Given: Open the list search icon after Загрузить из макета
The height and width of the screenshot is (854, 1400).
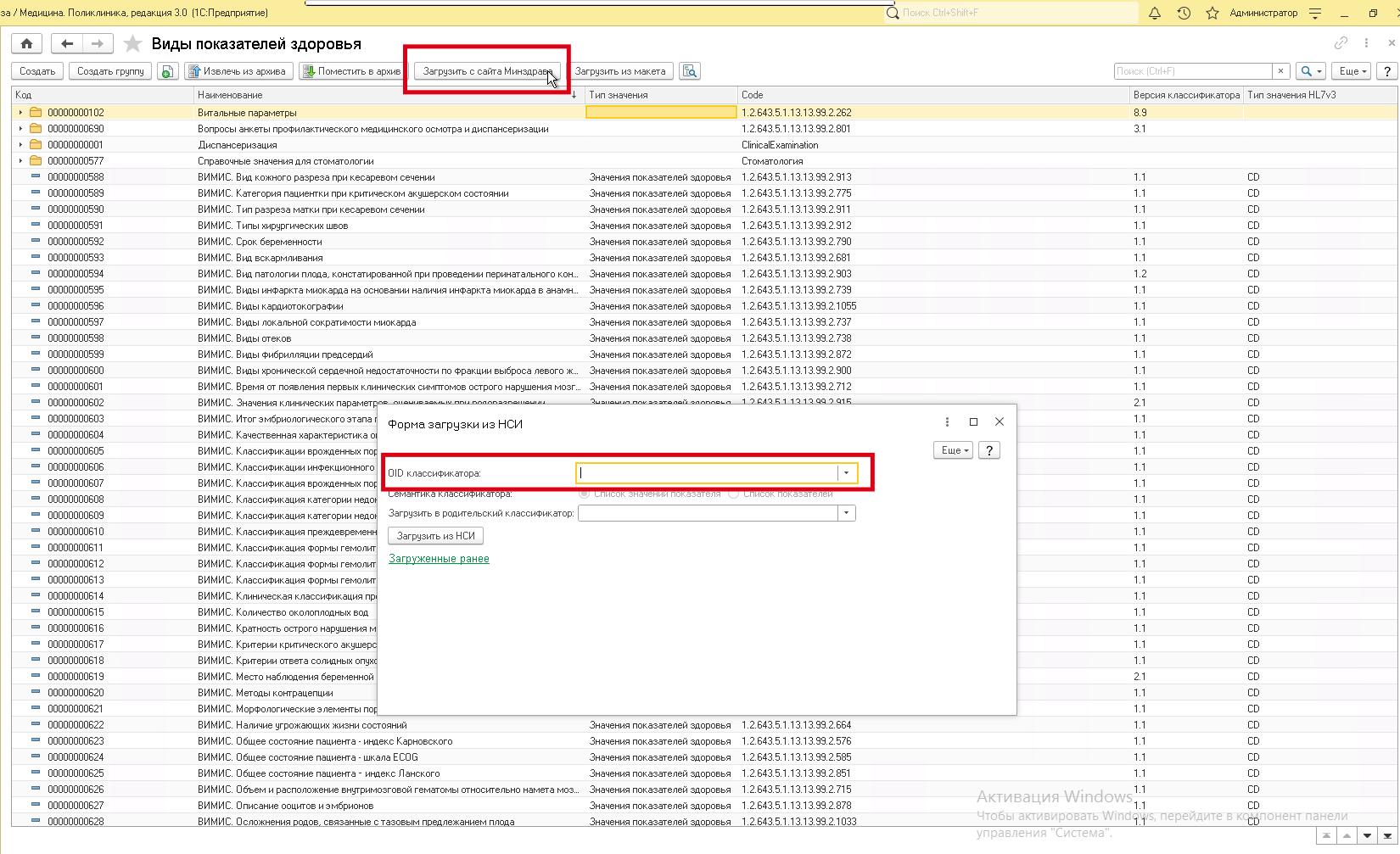Looking at the screenshot, I should click(690, 71).
